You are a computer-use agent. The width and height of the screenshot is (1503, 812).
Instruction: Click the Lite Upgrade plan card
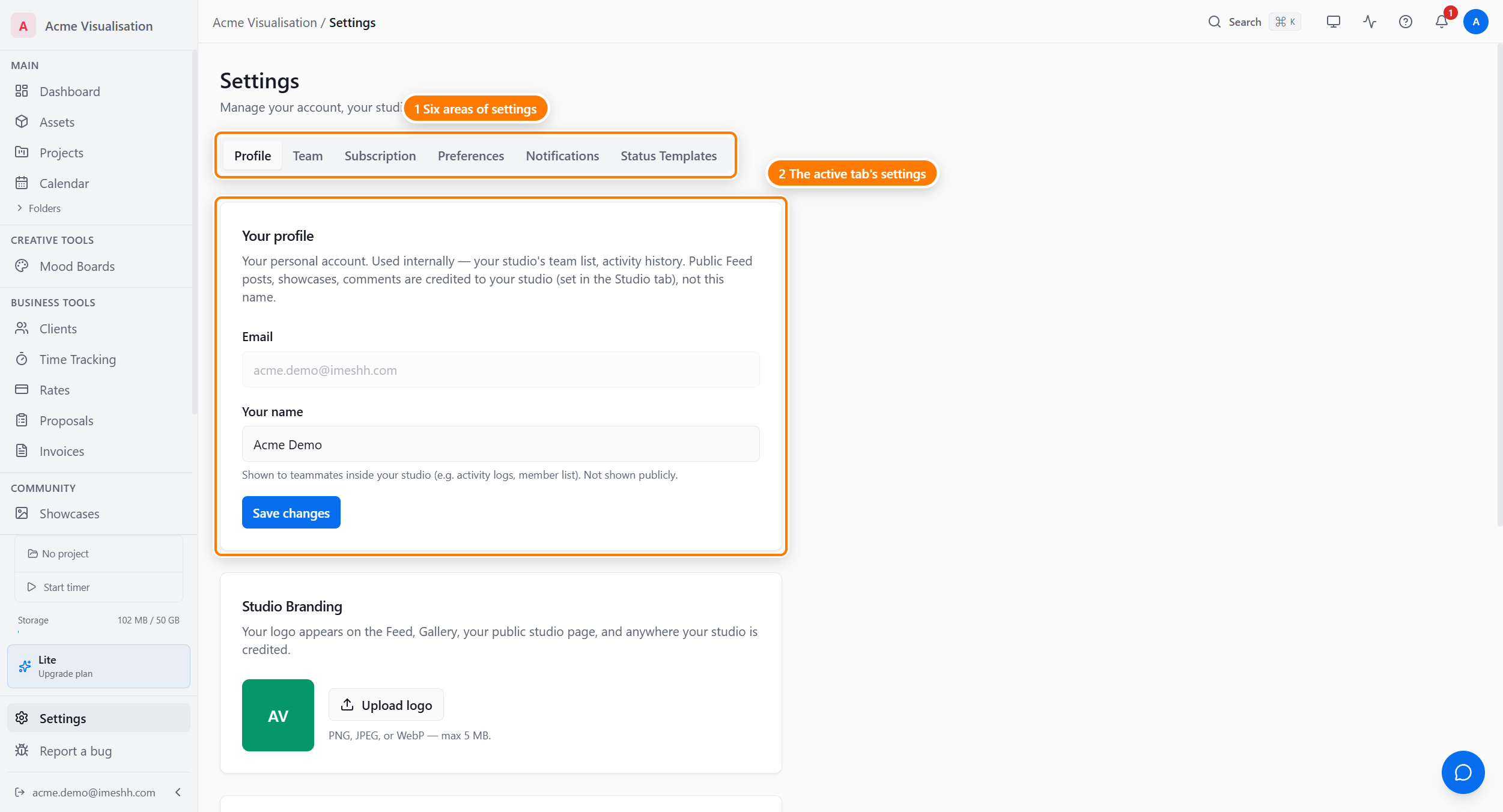(99, 666)
